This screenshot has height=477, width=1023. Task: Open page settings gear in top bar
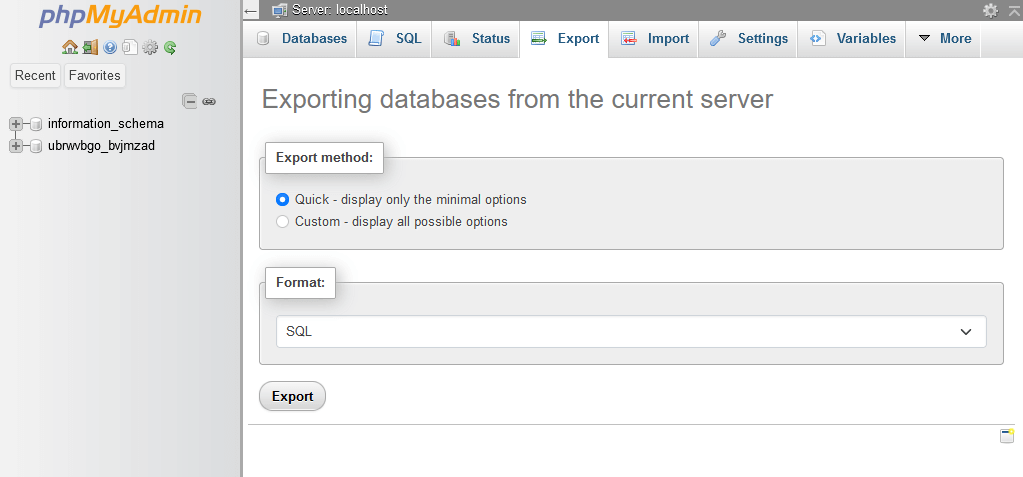click(990, 10)
